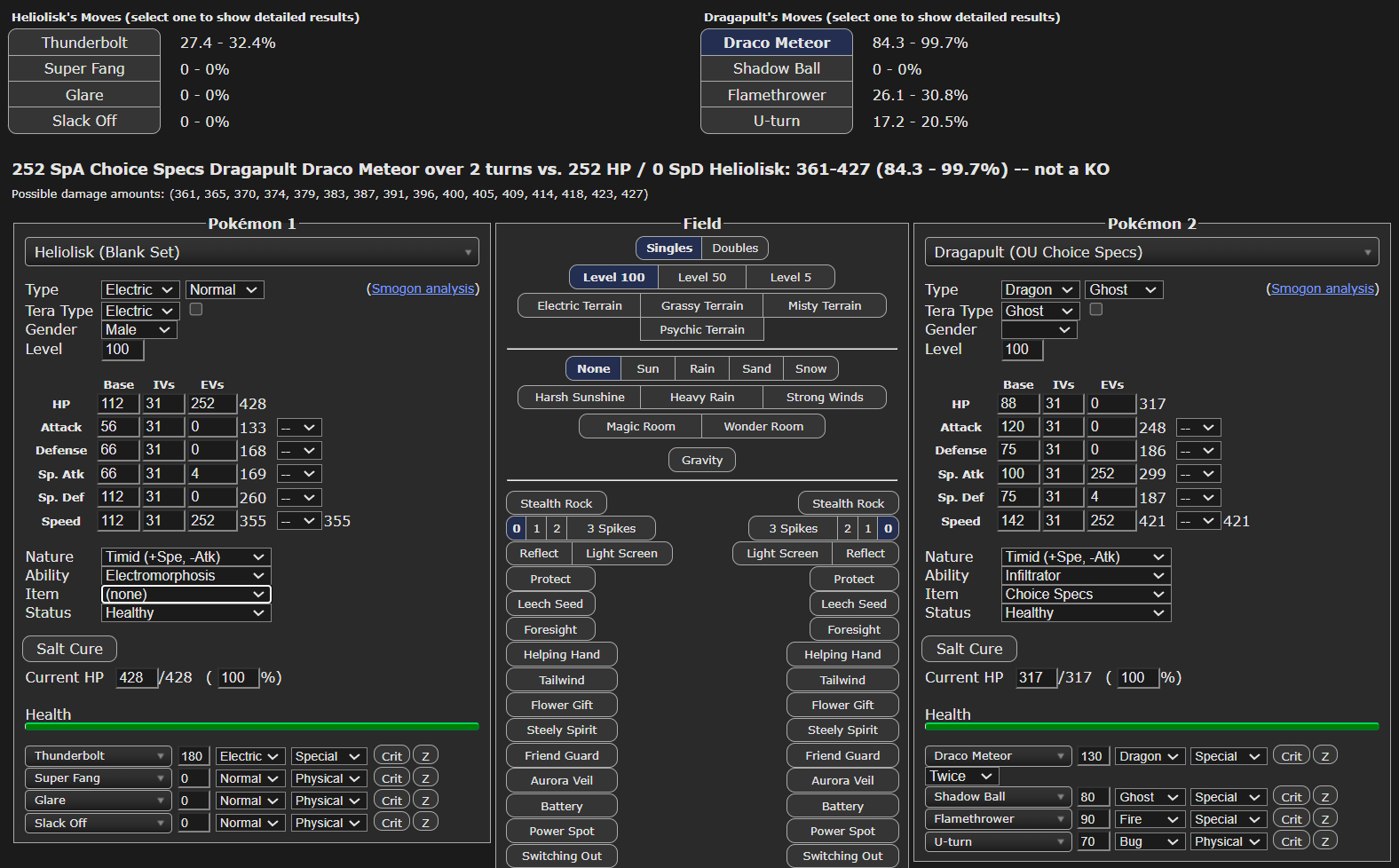Select Sun weather
This screenshot has height=868, width=1399.
(648, 368)
